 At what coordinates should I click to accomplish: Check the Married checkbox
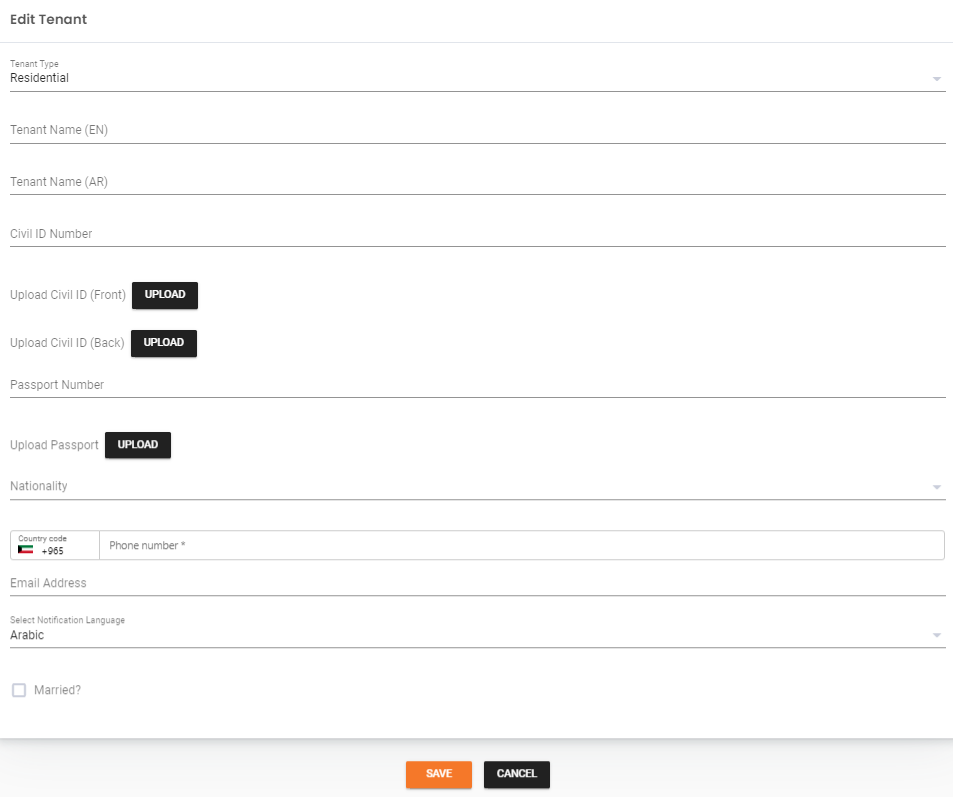pos(19,688)
